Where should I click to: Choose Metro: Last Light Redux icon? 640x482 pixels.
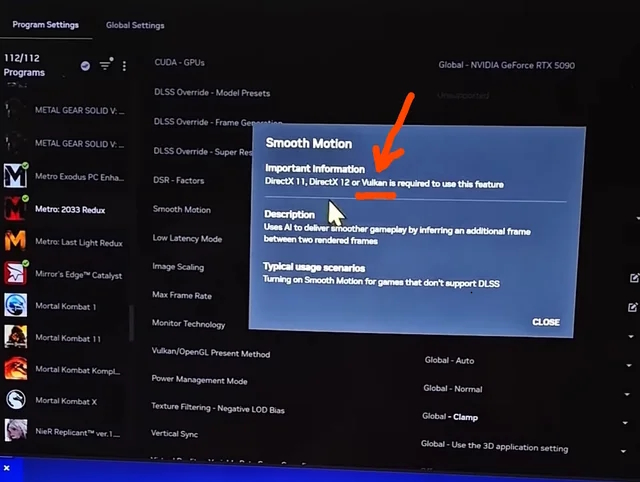pyautogui.click(x=15, y=241)
